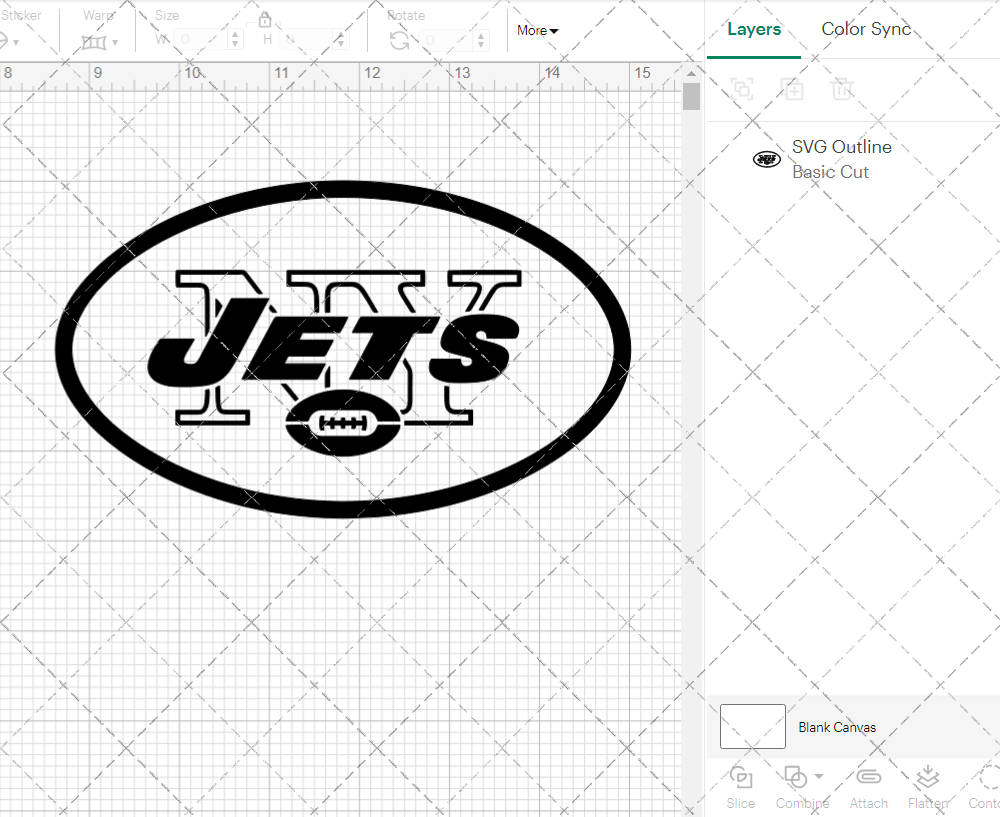Click the Width stepper arrows

coord(235,40)
